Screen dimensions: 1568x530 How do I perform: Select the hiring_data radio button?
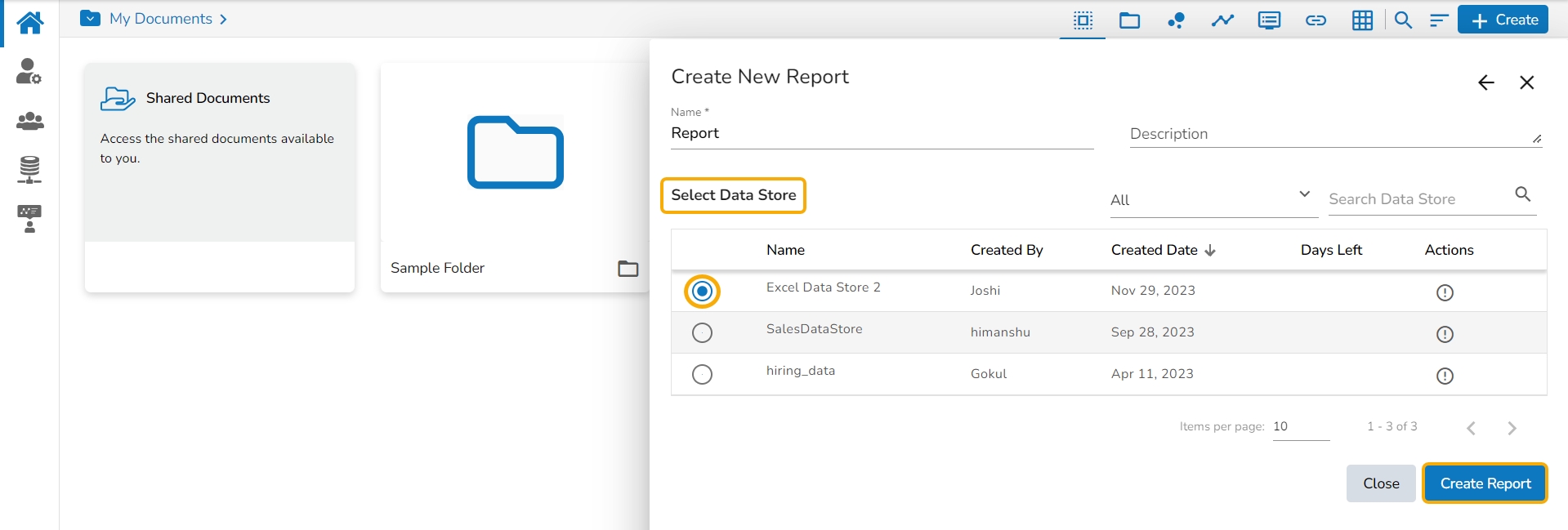(702, 375)
